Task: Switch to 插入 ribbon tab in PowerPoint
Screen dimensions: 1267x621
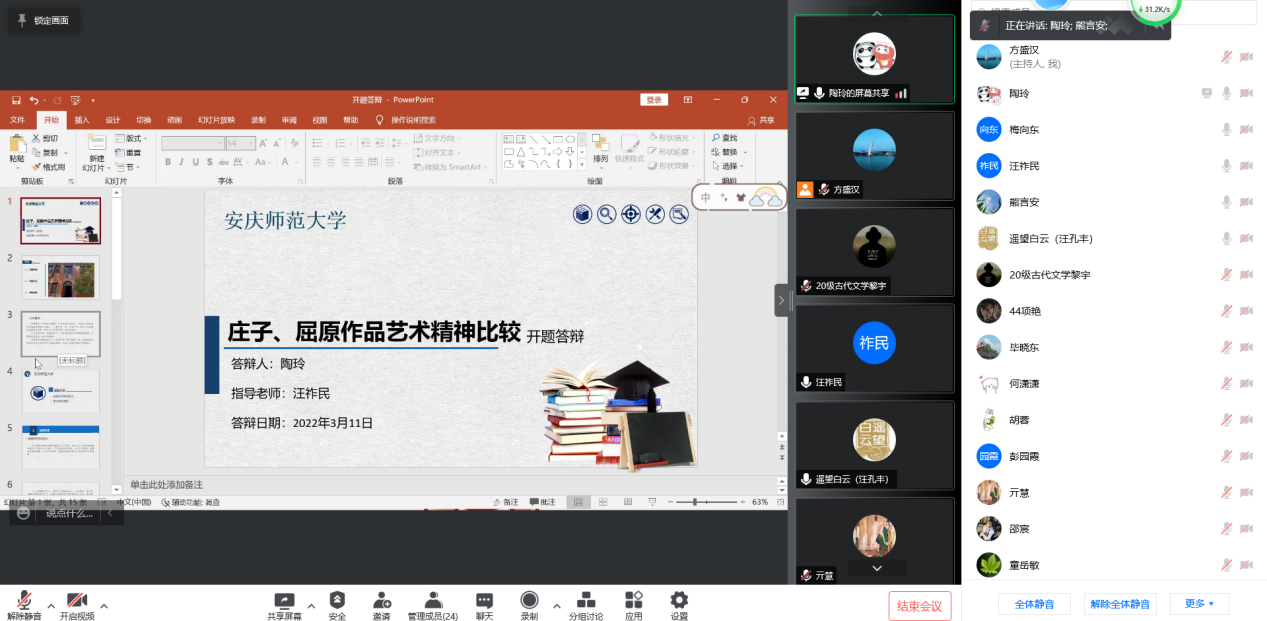Action: click(x=81, y=120)
